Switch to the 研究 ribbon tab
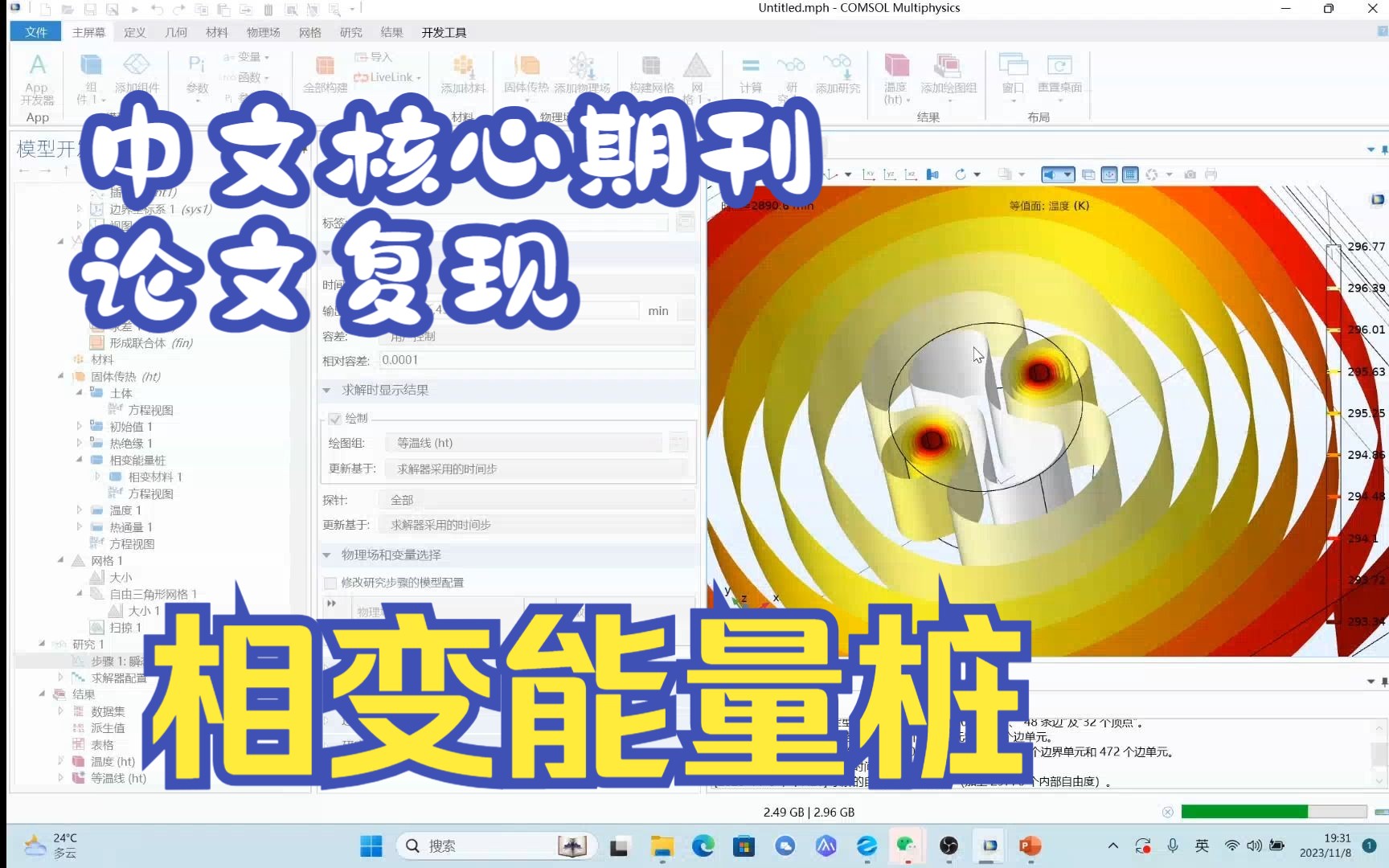This screenshot has height=868, width=1389. tap(351, 32)
